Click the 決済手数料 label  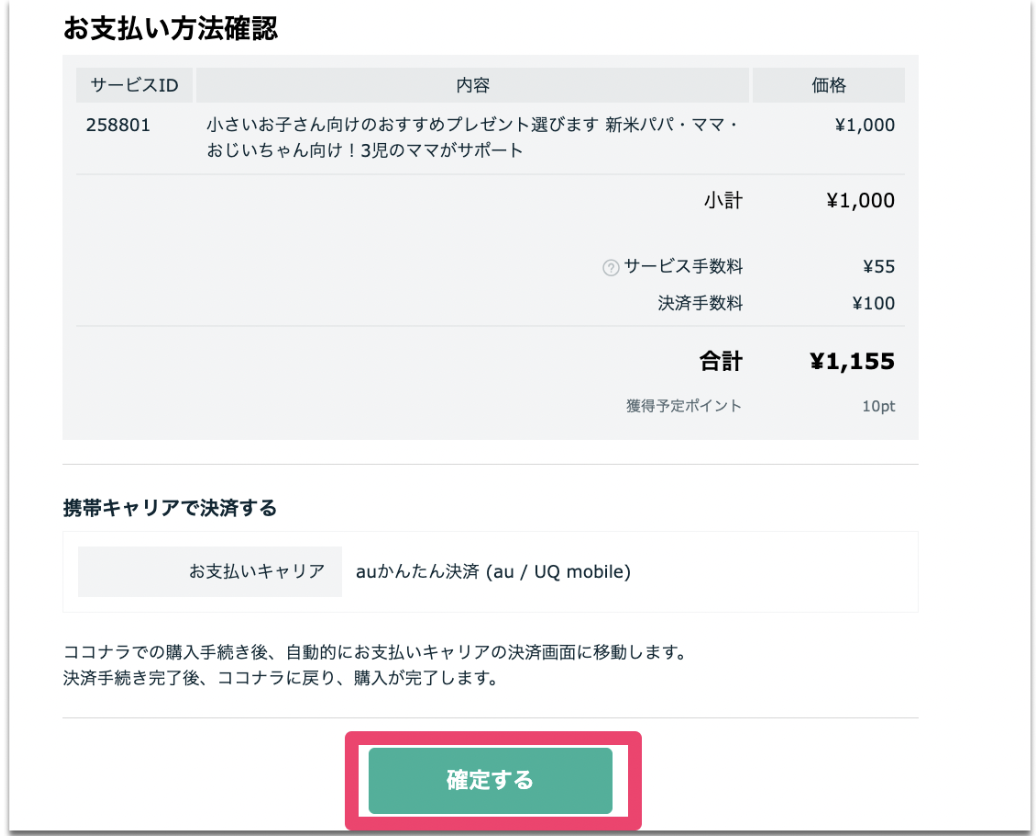coord(700,303)
